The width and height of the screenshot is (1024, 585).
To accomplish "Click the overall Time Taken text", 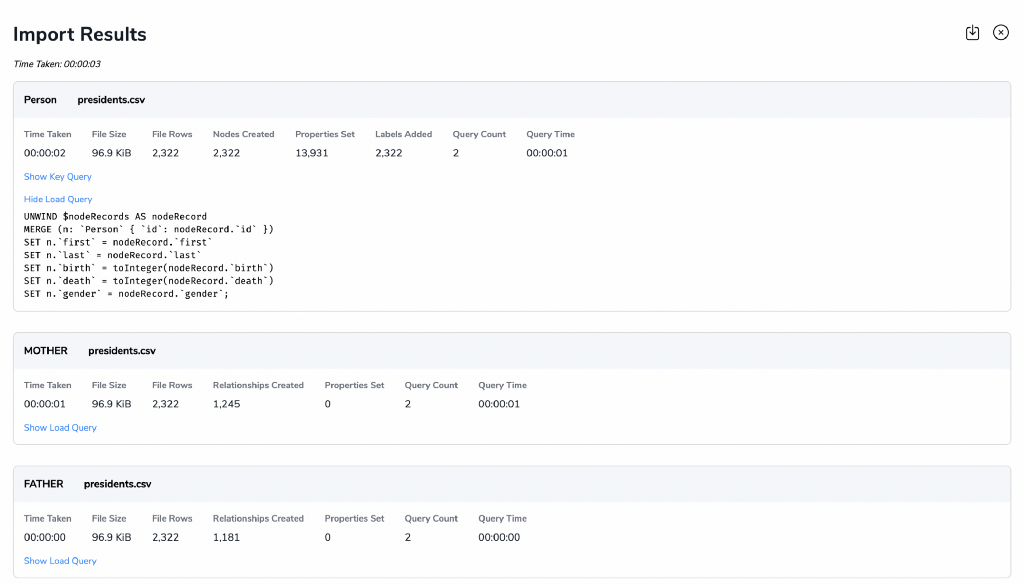I will pyautogui.click(x=57, y=64).
